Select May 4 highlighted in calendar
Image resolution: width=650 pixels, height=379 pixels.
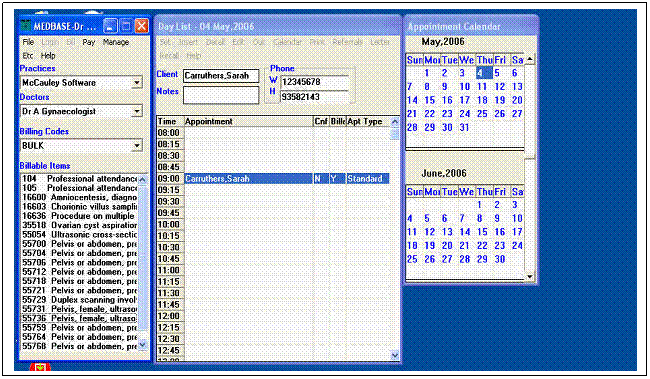484,73
